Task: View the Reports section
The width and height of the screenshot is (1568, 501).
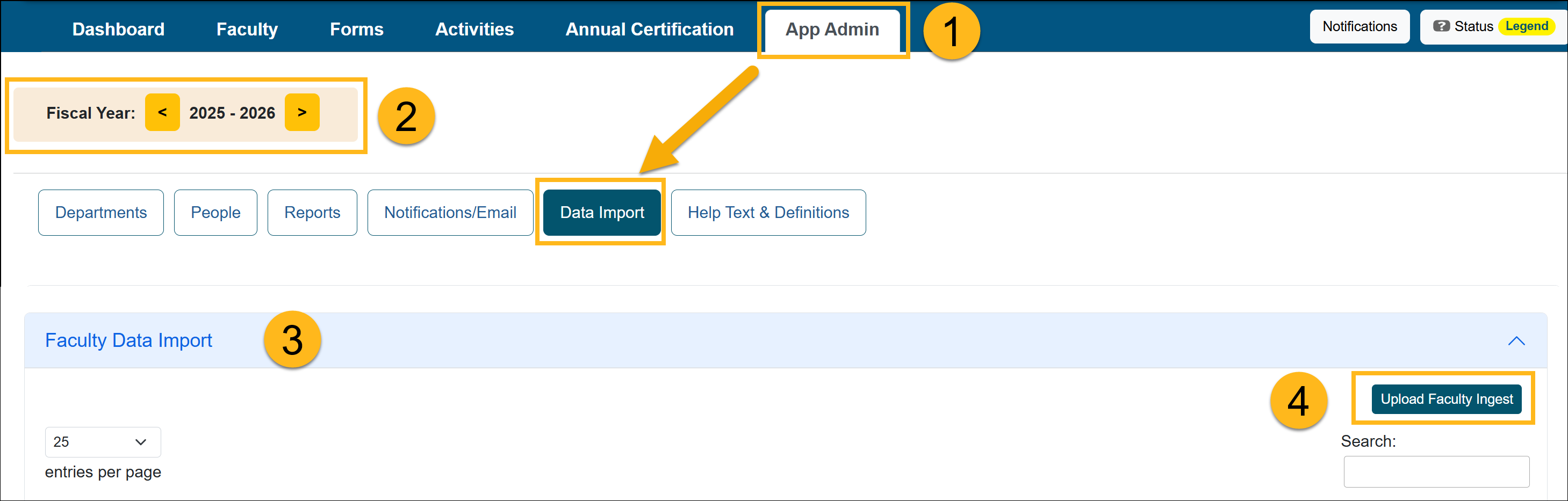Action: point(312,212)
